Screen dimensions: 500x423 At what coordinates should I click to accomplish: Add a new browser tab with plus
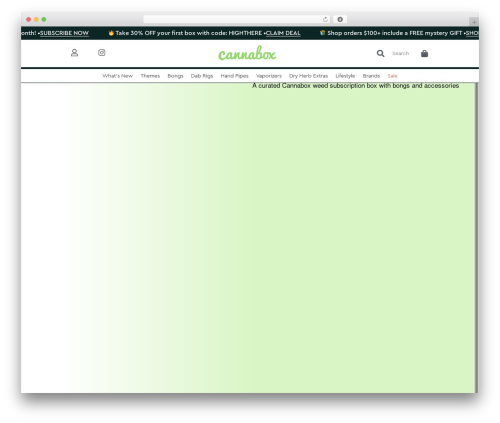[474, 22]
